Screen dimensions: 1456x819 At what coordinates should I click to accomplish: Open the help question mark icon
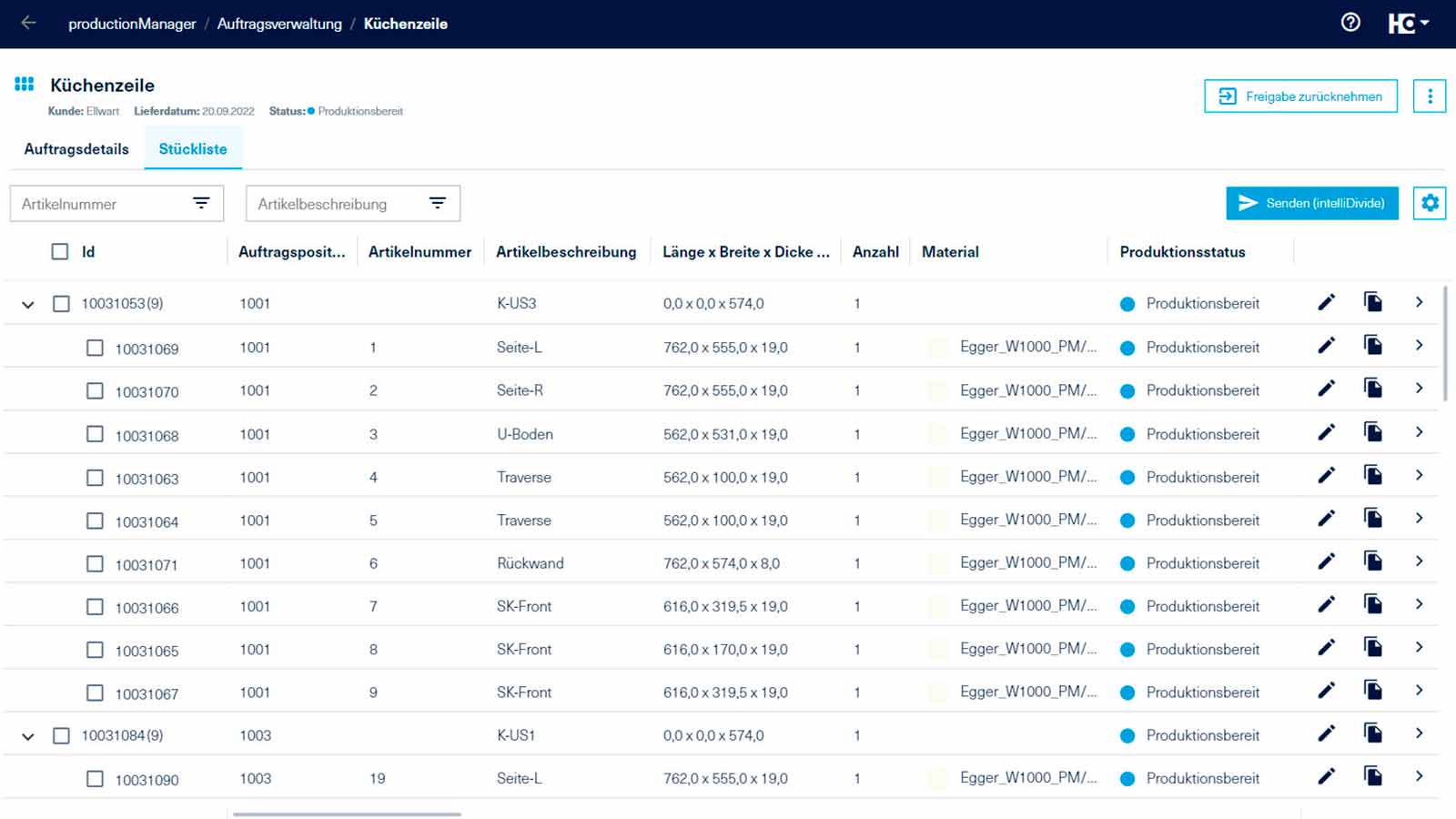pyautogui.click(x=1350, y=23)
